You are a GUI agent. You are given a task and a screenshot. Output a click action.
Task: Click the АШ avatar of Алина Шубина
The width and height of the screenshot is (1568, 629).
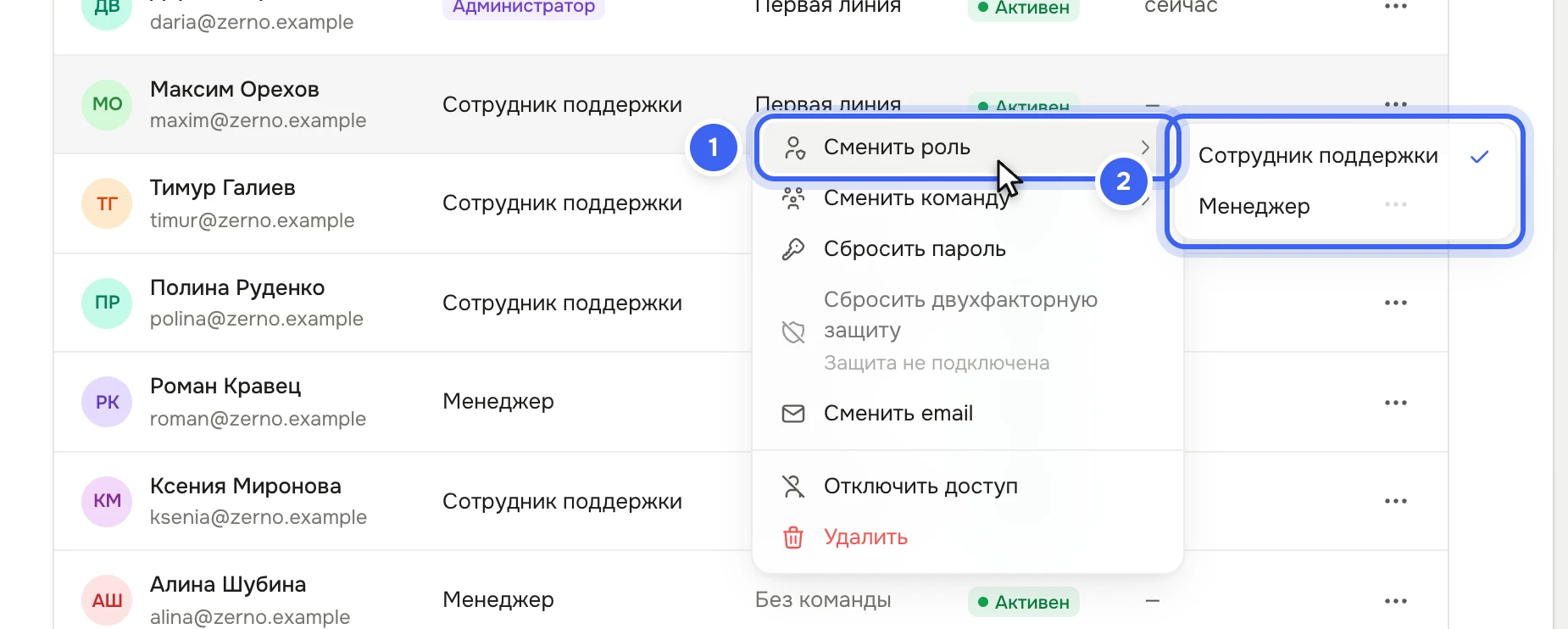(x=107, y=600)
